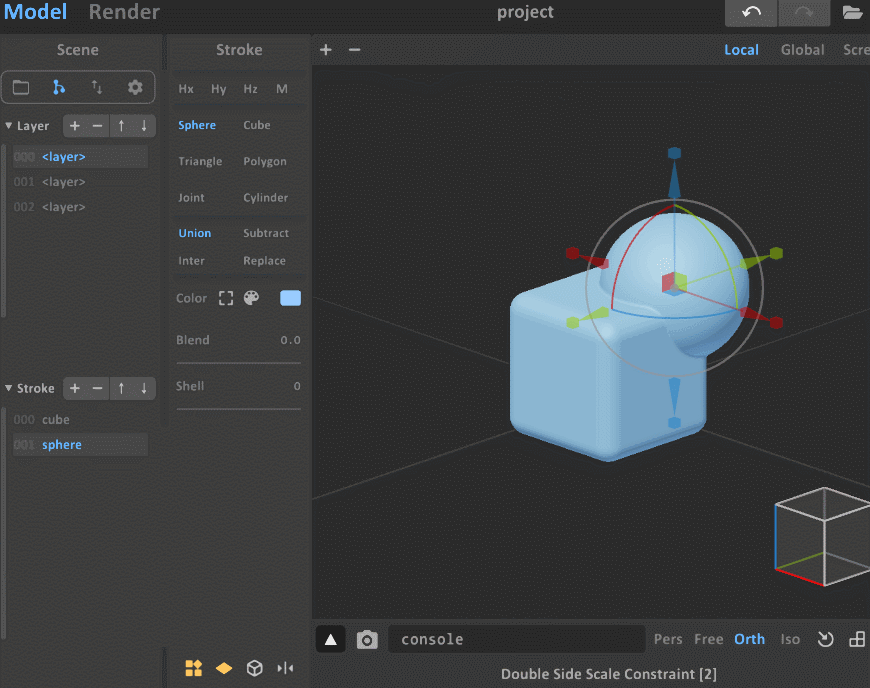
Task: Click the undo arrow button
Action: coord(752,13)
